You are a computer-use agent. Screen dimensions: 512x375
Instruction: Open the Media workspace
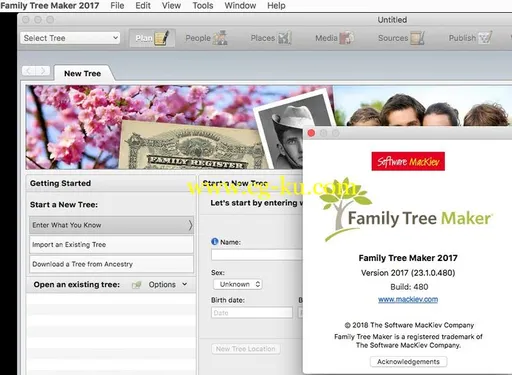[x=334, y=38]
